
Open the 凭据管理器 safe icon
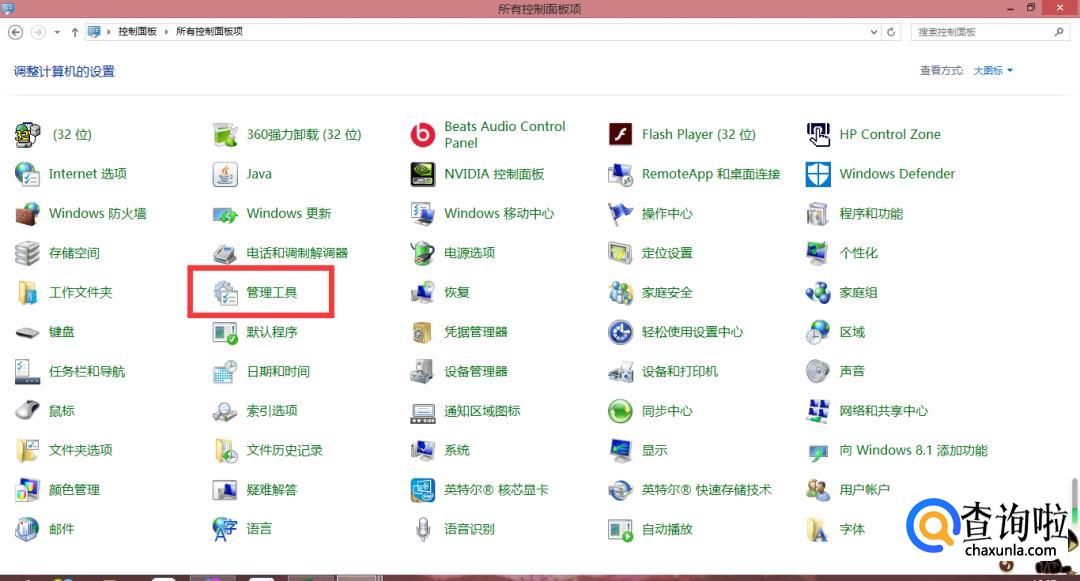click(x=422, y=332)
